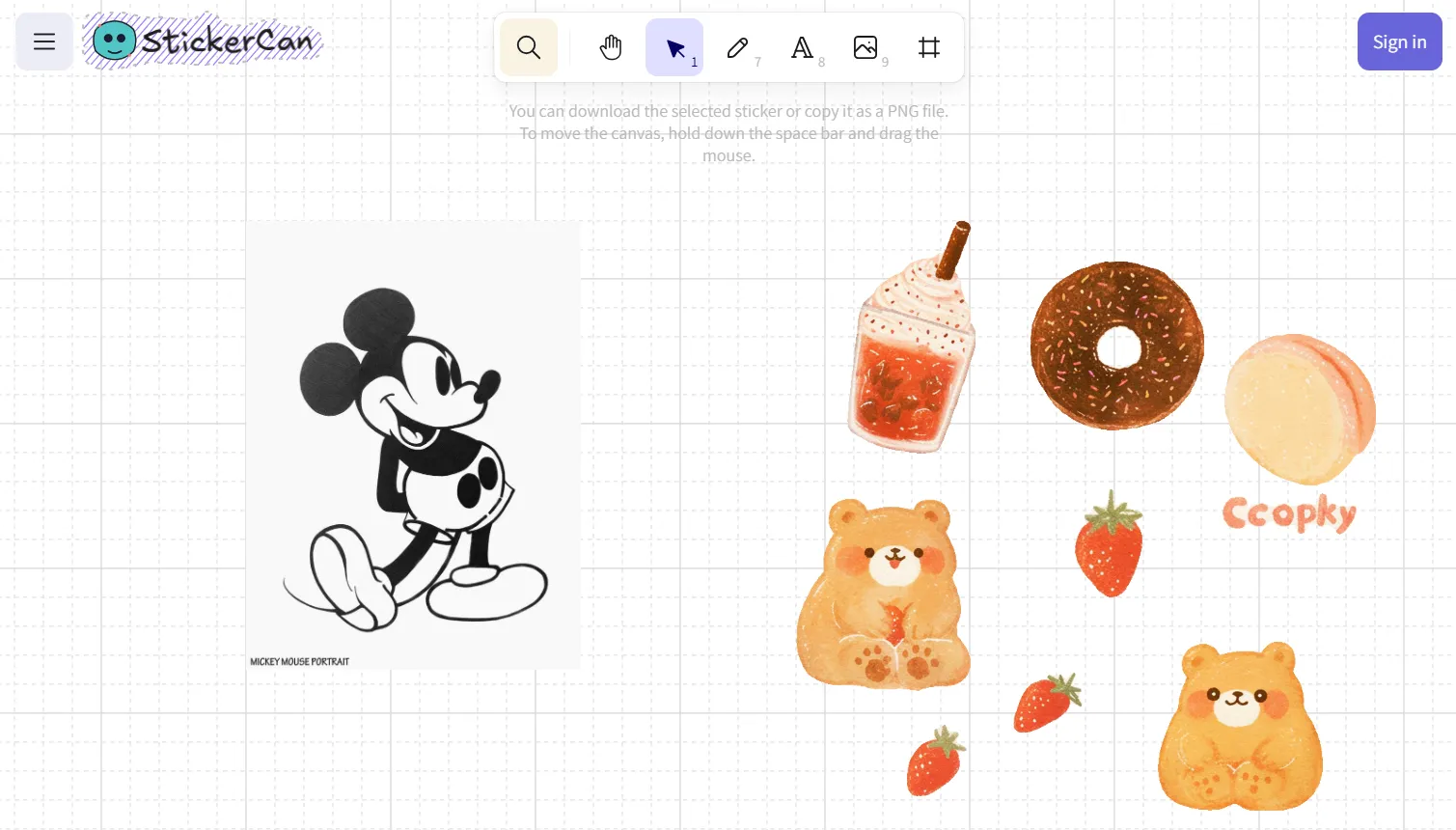Viewport: 1456px width, 830px height.
Task: Sign in to your account
Action: point(1399,41)
